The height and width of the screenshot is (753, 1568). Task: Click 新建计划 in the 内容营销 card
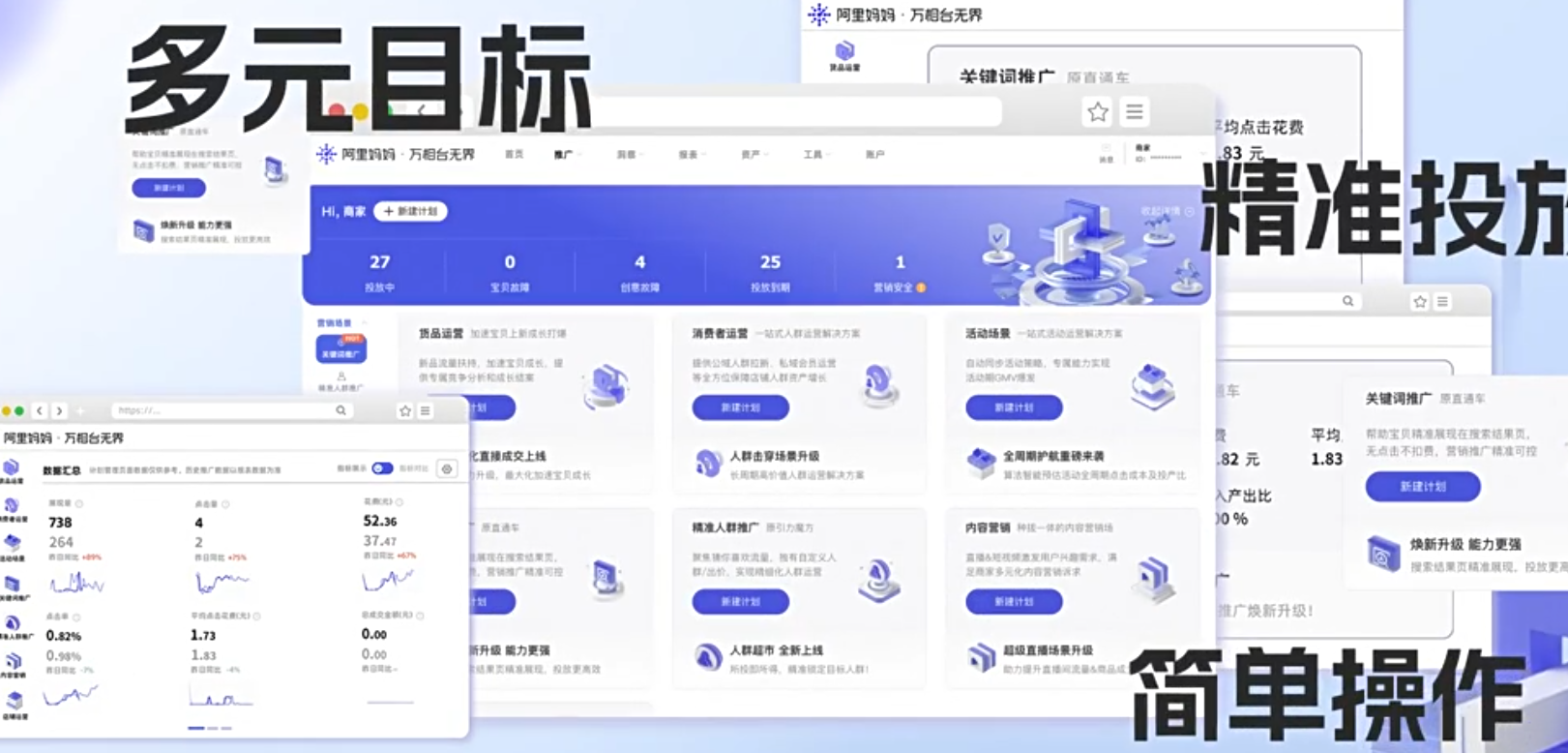[x=1014, y=602]
